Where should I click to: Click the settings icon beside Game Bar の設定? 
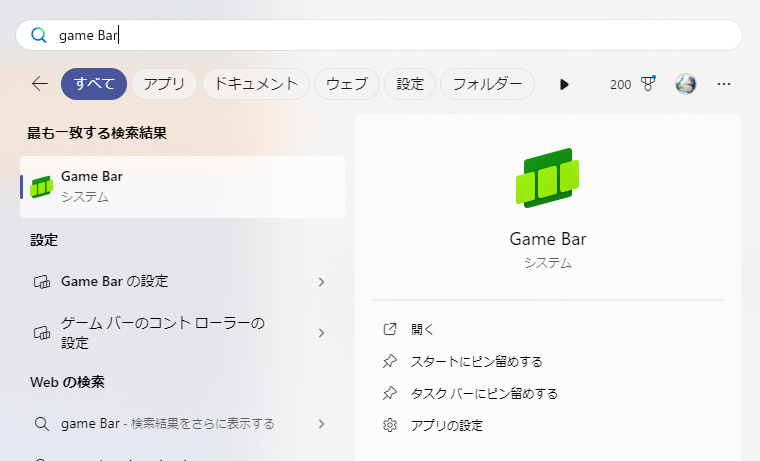pos(42,282)
